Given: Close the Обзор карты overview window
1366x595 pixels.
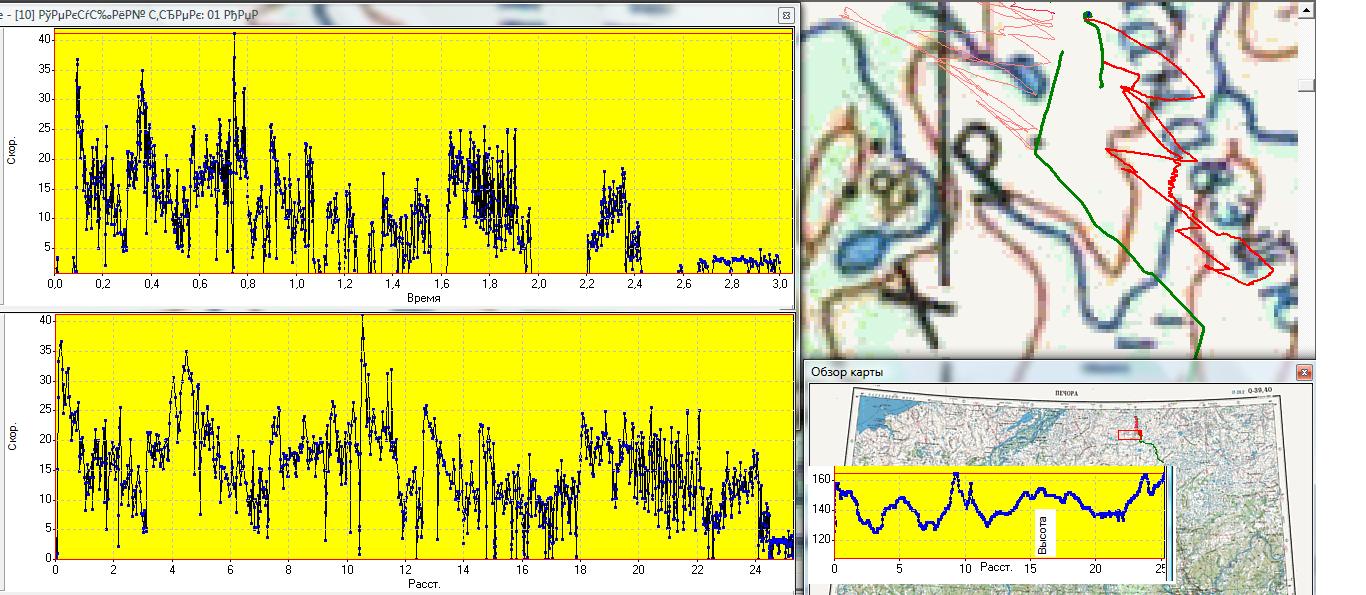Looking at the screenshot, I should [1303, 372].
